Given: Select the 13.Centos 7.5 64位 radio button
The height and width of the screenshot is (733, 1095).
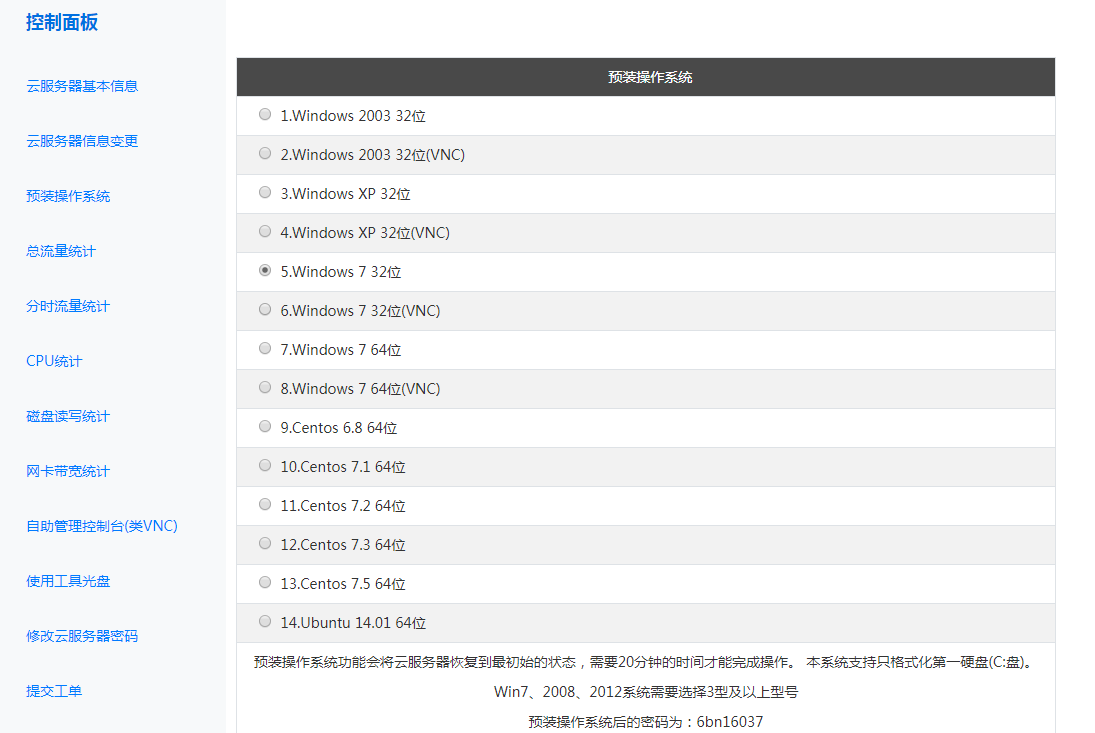Looking at the screenshot, I should [265, 582].
